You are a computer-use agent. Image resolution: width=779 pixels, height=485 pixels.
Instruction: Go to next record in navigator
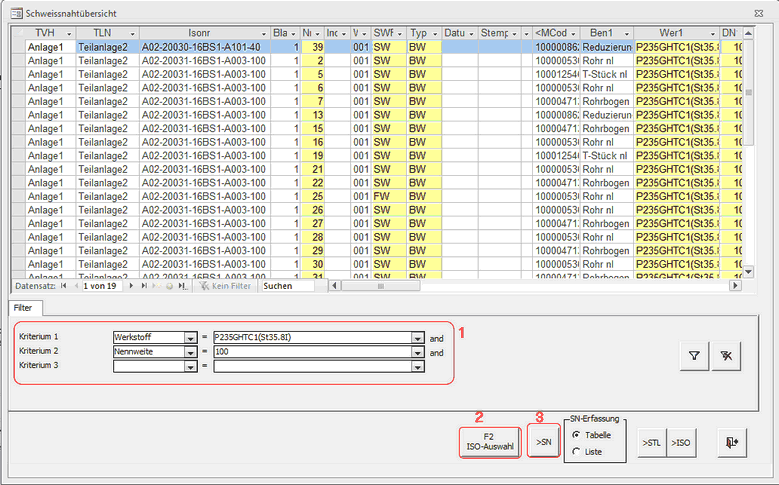click(131, 286)
